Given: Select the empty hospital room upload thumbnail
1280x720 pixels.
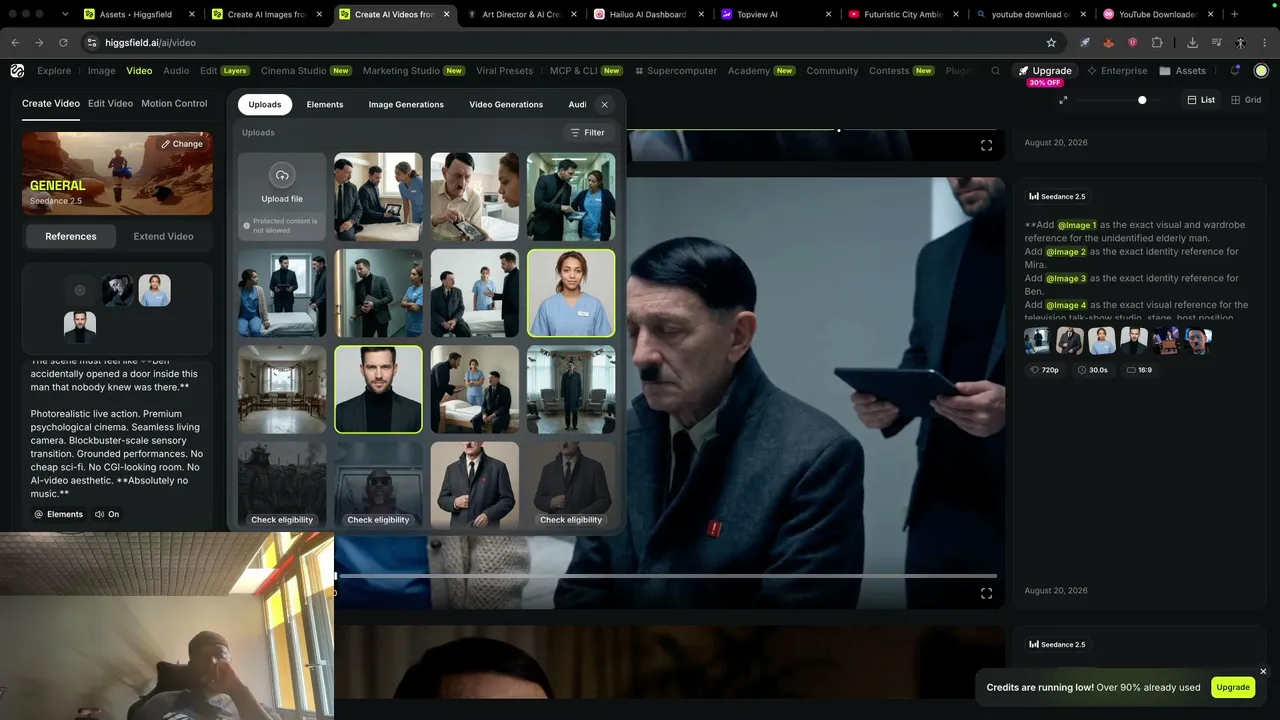Looking at the screenshot, I should (x=282, y=389).
